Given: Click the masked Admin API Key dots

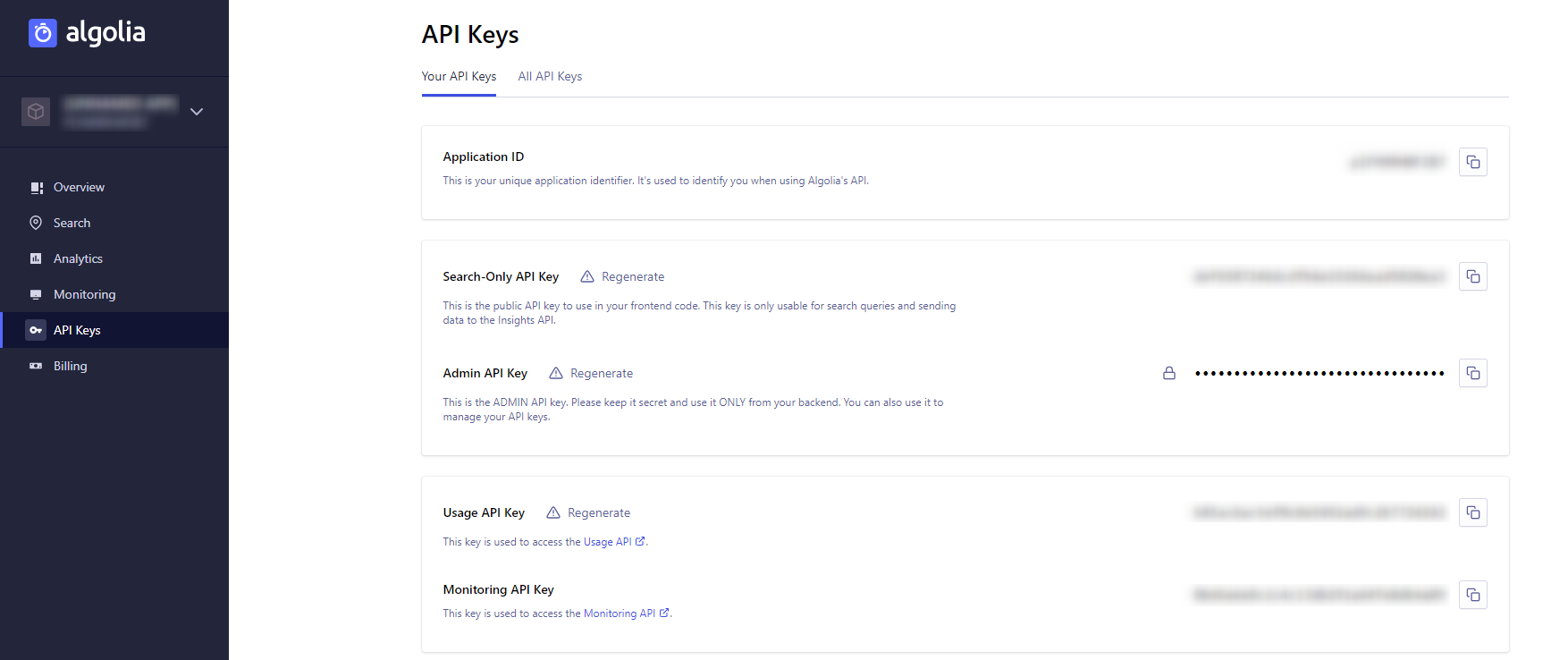Looking at the screenshot, I should (x=1319, y=373).
